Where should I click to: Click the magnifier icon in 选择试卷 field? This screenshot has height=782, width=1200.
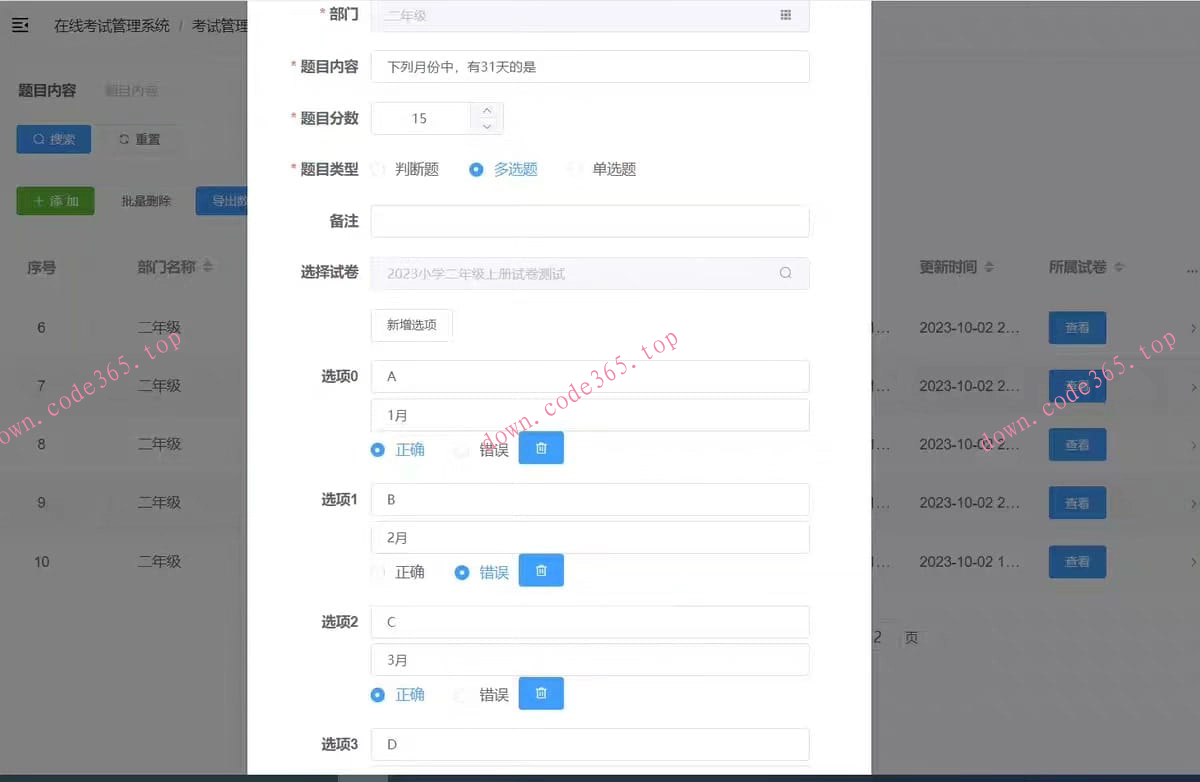pos(786,273)
